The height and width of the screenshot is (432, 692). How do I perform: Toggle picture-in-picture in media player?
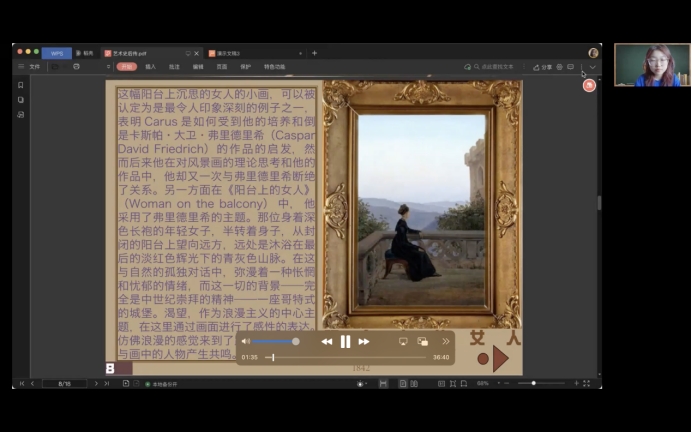(423, 342)
